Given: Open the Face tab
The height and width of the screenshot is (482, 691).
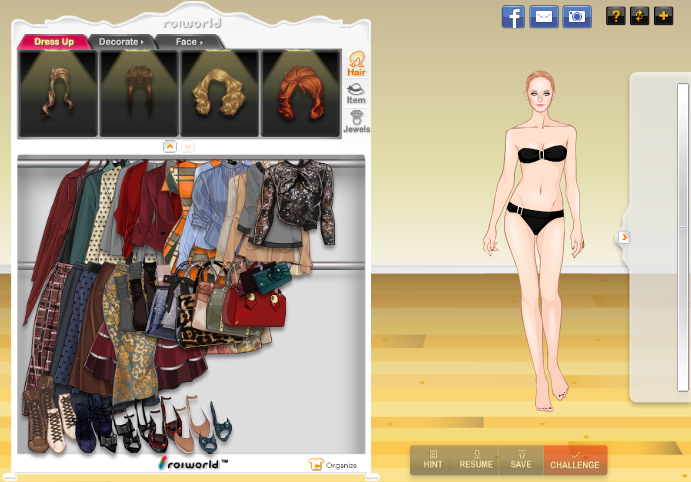Looking at the screenshot, I should coord(188,42).
